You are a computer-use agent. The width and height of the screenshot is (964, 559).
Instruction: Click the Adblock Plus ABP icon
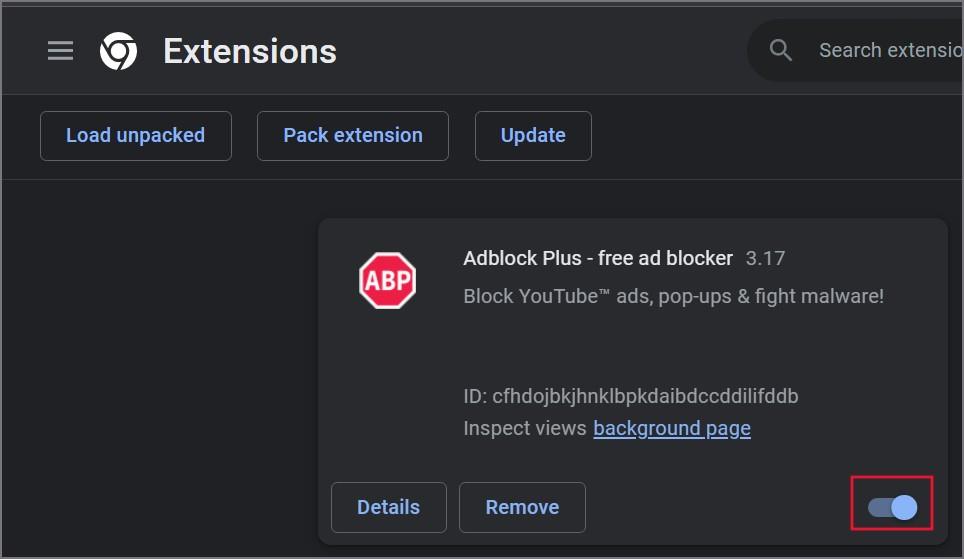coord(387,280)
